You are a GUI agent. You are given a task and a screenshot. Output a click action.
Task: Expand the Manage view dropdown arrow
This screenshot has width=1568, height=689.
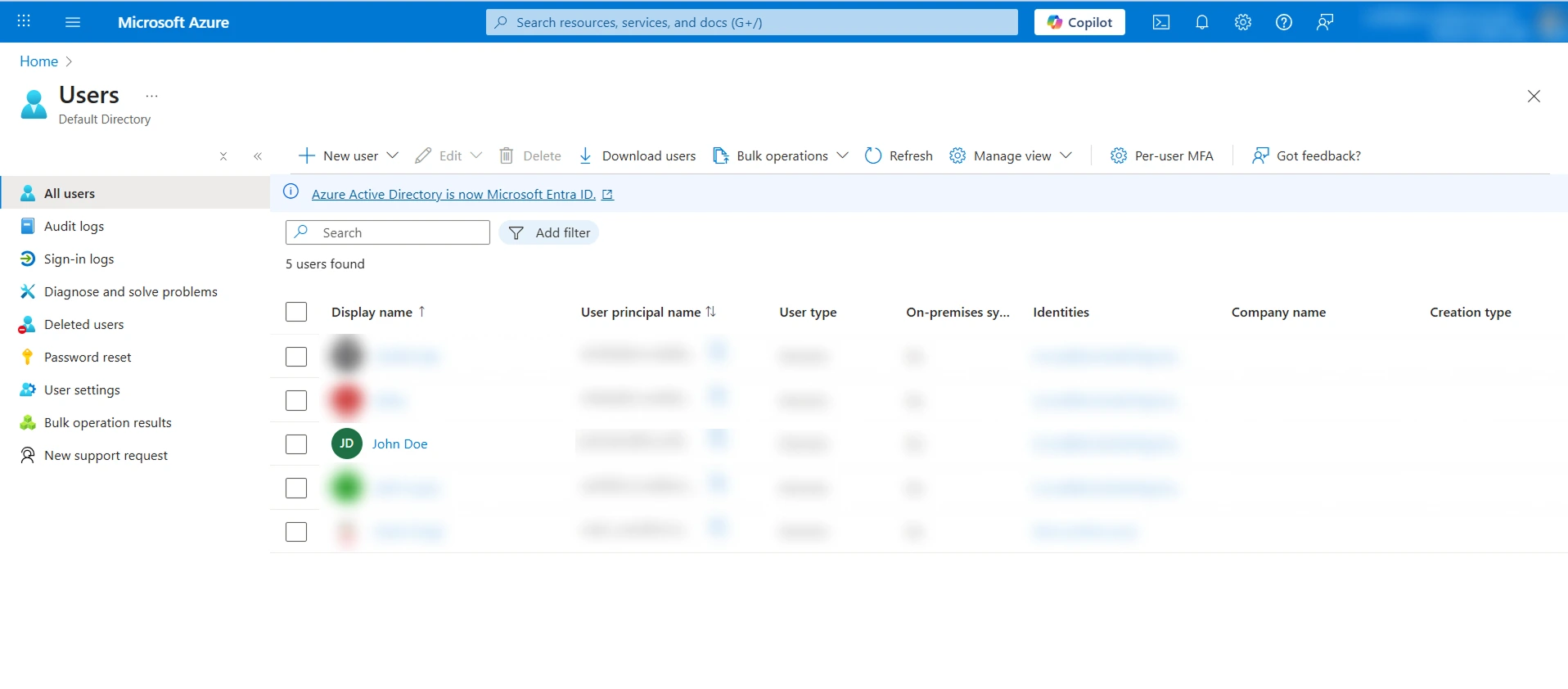pos(1066,155)
